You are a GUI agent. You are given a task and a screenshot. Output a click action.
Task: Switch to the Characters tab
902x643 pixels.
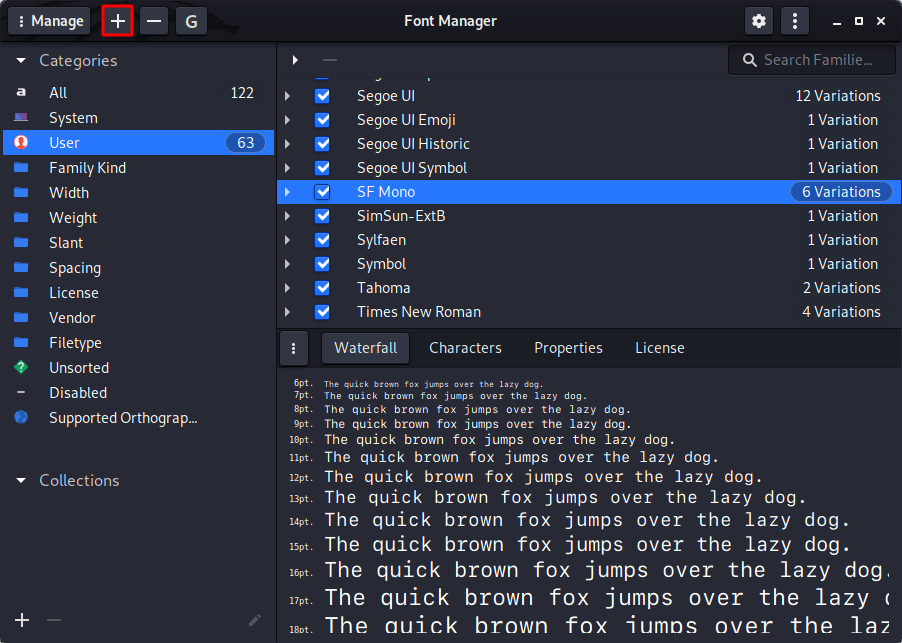pyautogui.click(x=465, y=348)
